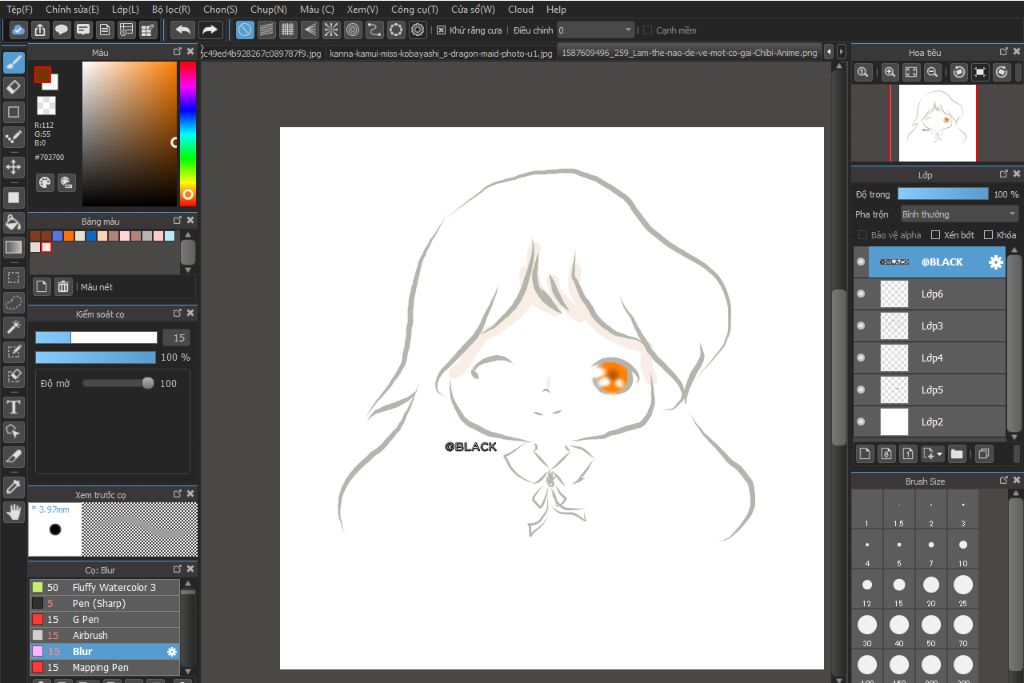Screen dimensions: 1024x683
Task: Click the Undo arrow in toolbar
Action: tap(184, 30)
